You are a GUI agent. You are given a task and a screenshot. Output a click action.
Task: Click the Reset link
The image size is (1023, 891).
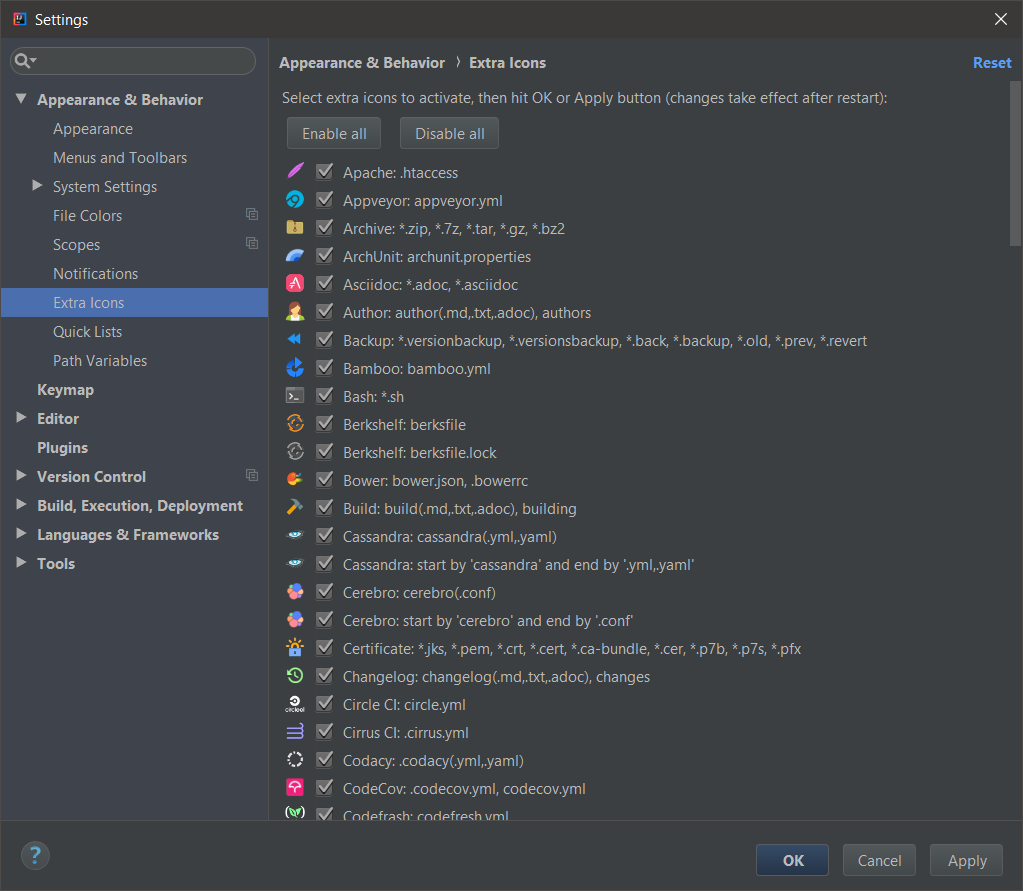point(992,63)
